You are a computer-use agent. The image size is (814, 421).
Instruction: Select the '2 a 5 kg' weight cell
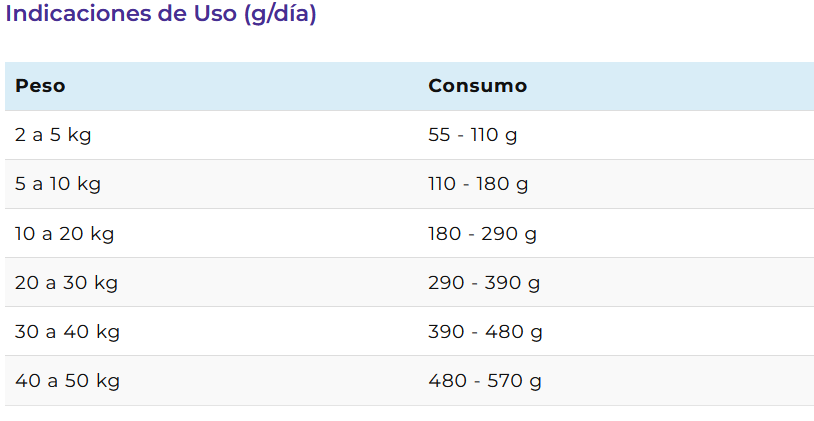(x=53, y=135)
